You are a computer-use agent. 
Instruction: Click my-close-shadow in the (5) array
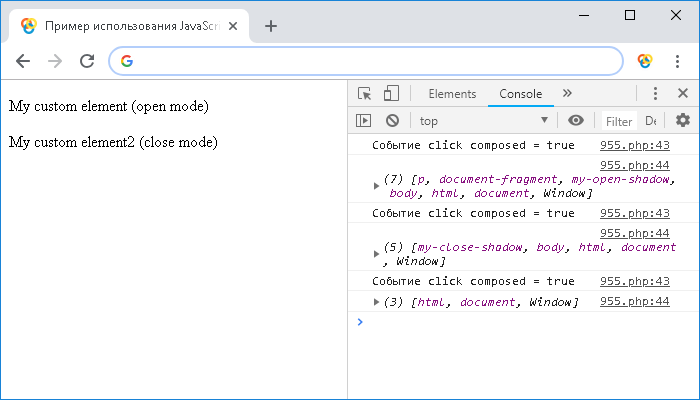470,247
